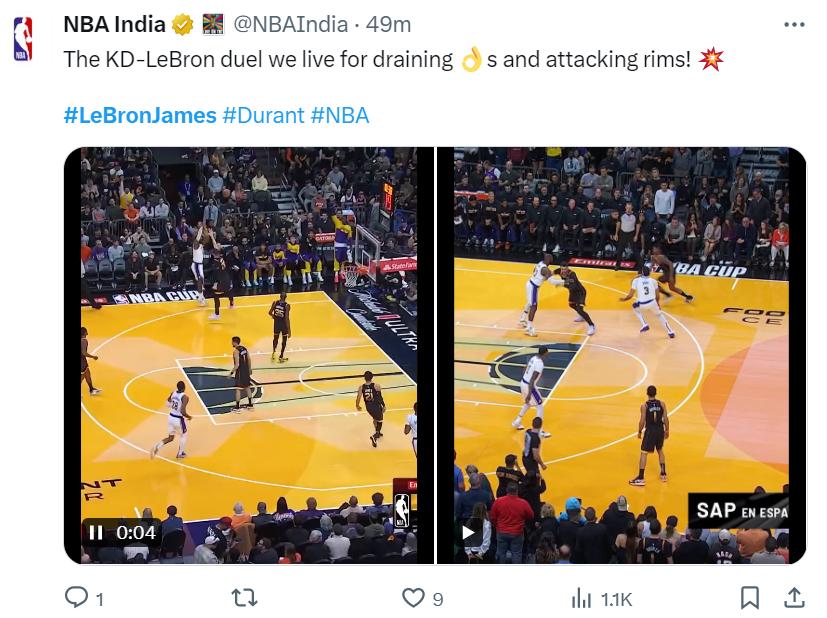This screenshot has height=618, width=827.
Task: Pause the left video at 0:04
Action: [x=95, y=533]
